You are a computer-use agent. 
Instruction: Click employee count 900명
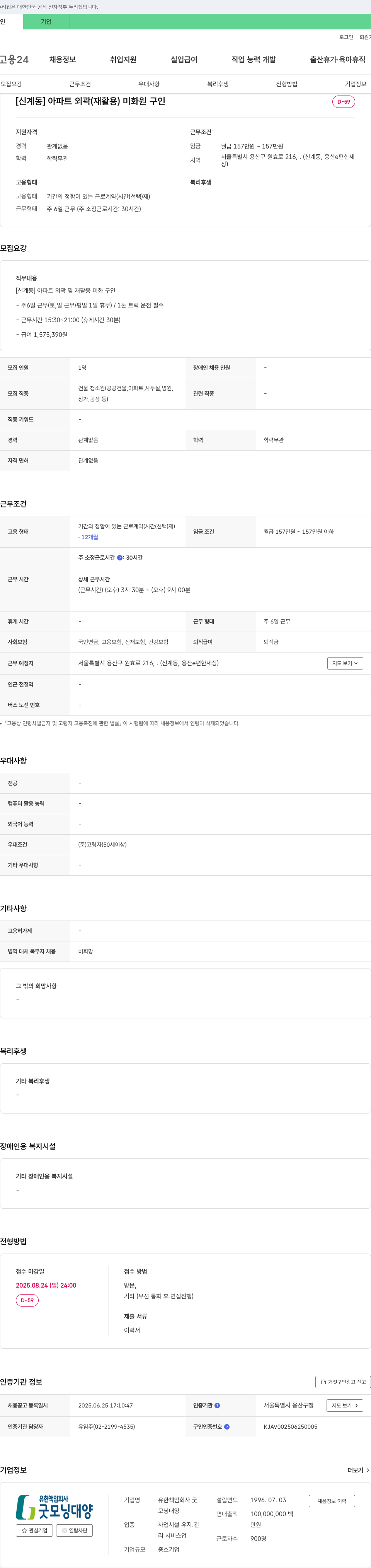[x=259, y=1538]
